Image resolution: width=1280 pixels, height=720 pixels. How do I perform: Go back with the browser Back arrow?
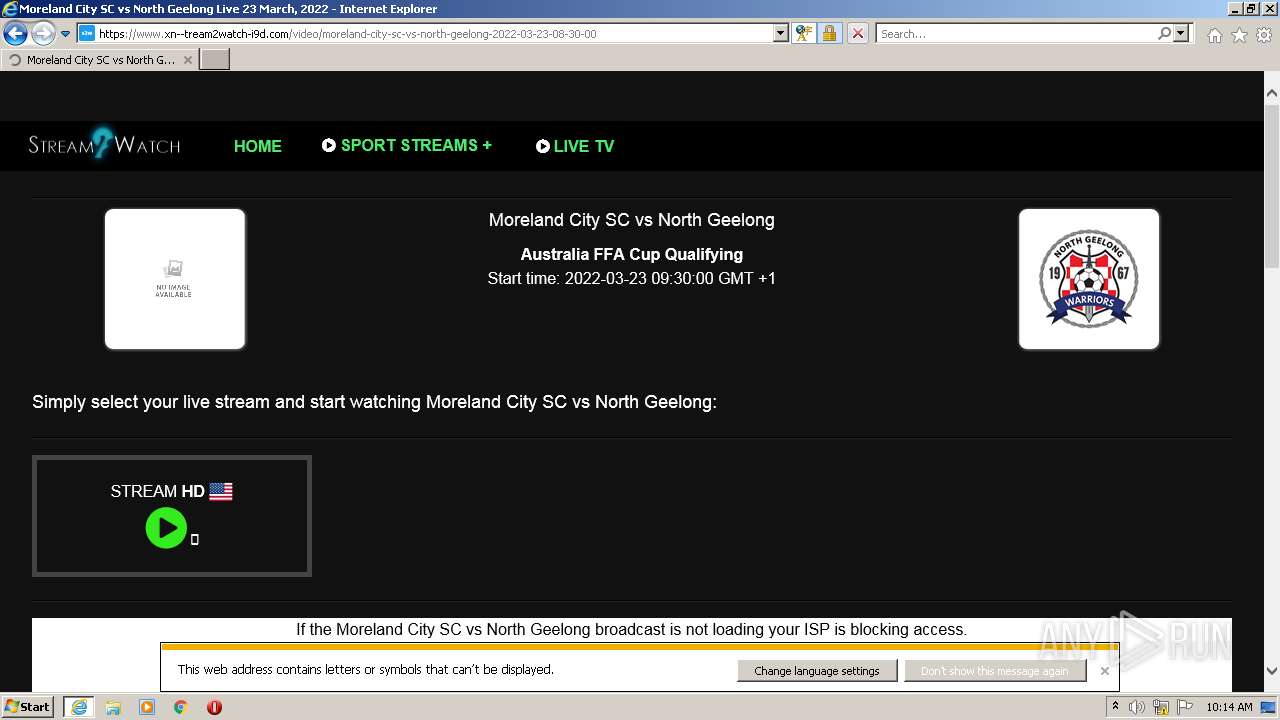[15, 34]
